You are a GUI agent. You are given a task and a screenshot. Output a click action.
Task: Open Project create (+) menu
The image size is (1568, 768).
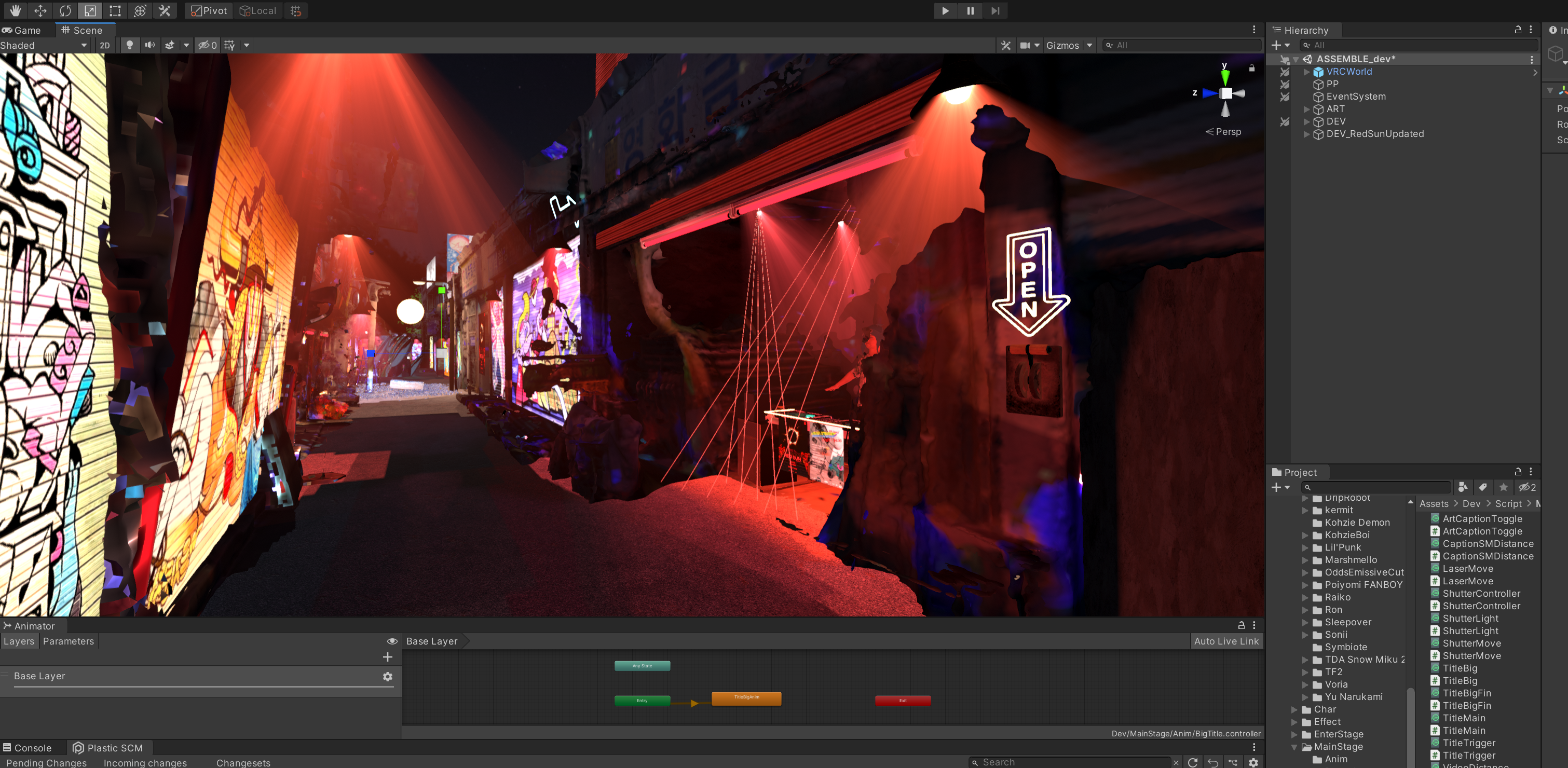pyautogui.click(x=1280, y=487)
